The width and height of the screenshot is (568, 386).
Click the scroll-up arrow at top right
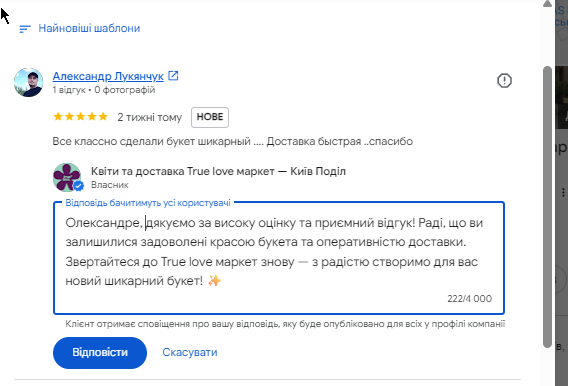click(547, 4)
